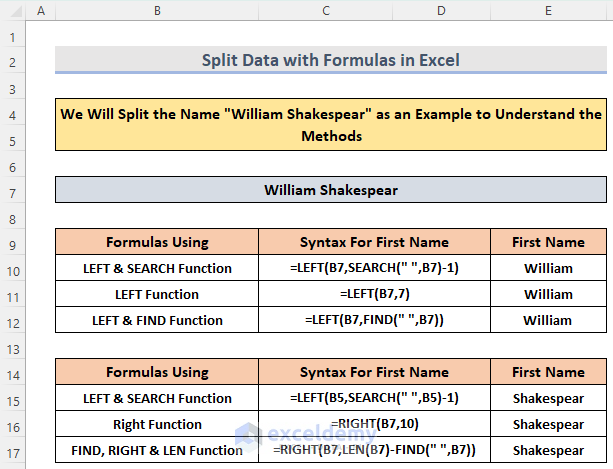Select column E header

(x=548, y=11)
